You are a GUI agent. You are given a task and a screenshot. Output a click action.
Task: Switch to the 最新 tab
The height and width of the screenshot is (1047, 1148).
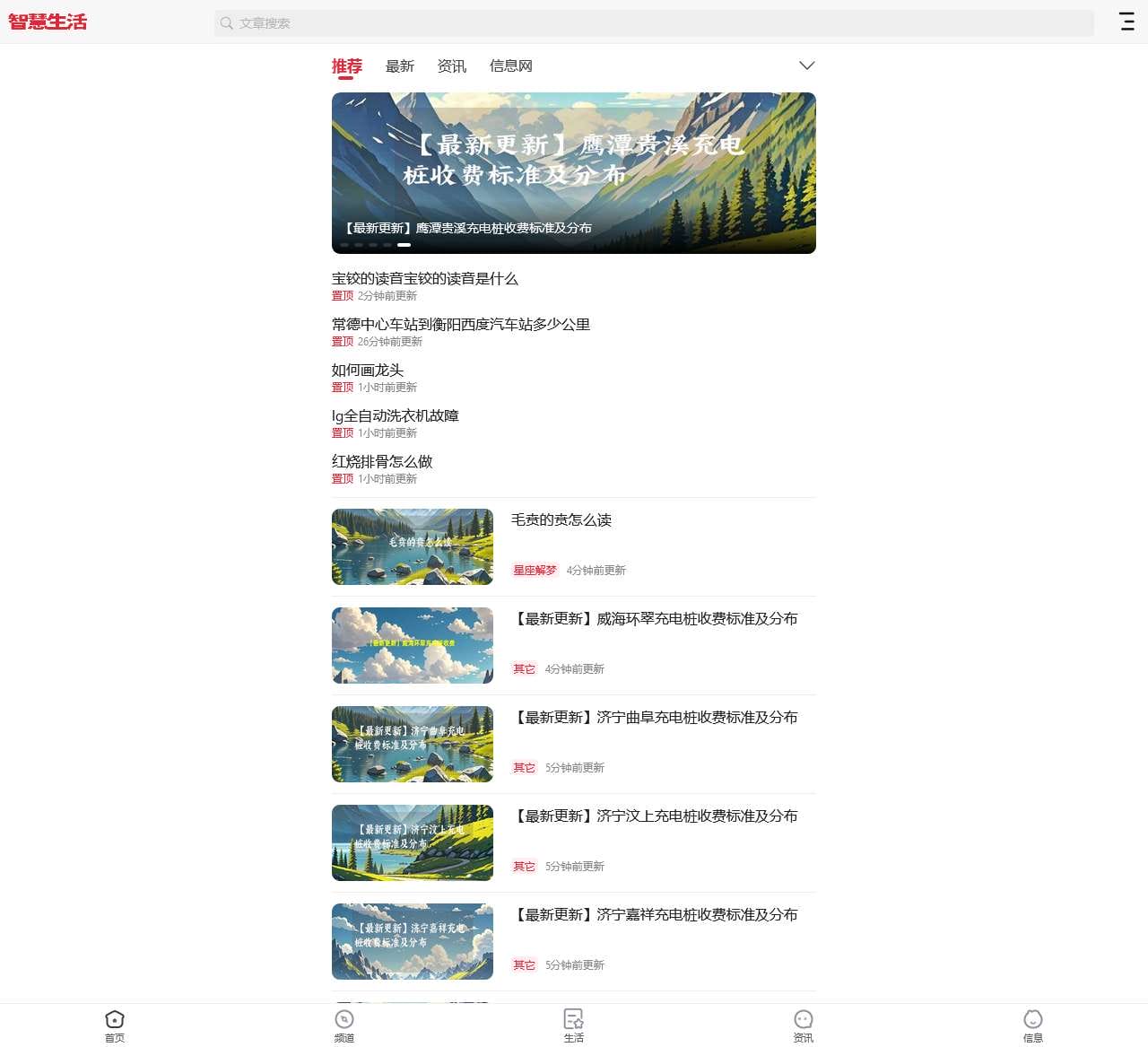click(400, 66)
